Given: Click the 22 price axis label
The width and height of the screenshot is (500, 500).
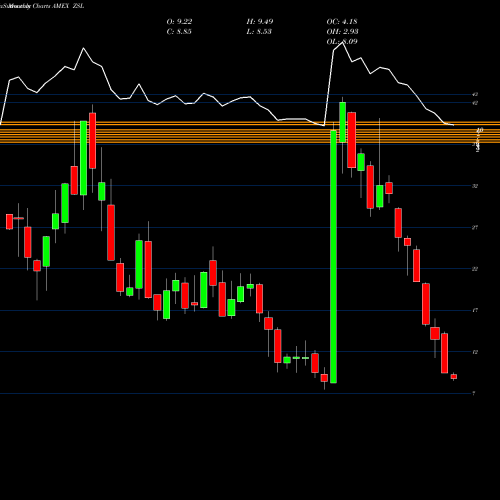Looking at the screenshot, I should click(x=475, y=269).
